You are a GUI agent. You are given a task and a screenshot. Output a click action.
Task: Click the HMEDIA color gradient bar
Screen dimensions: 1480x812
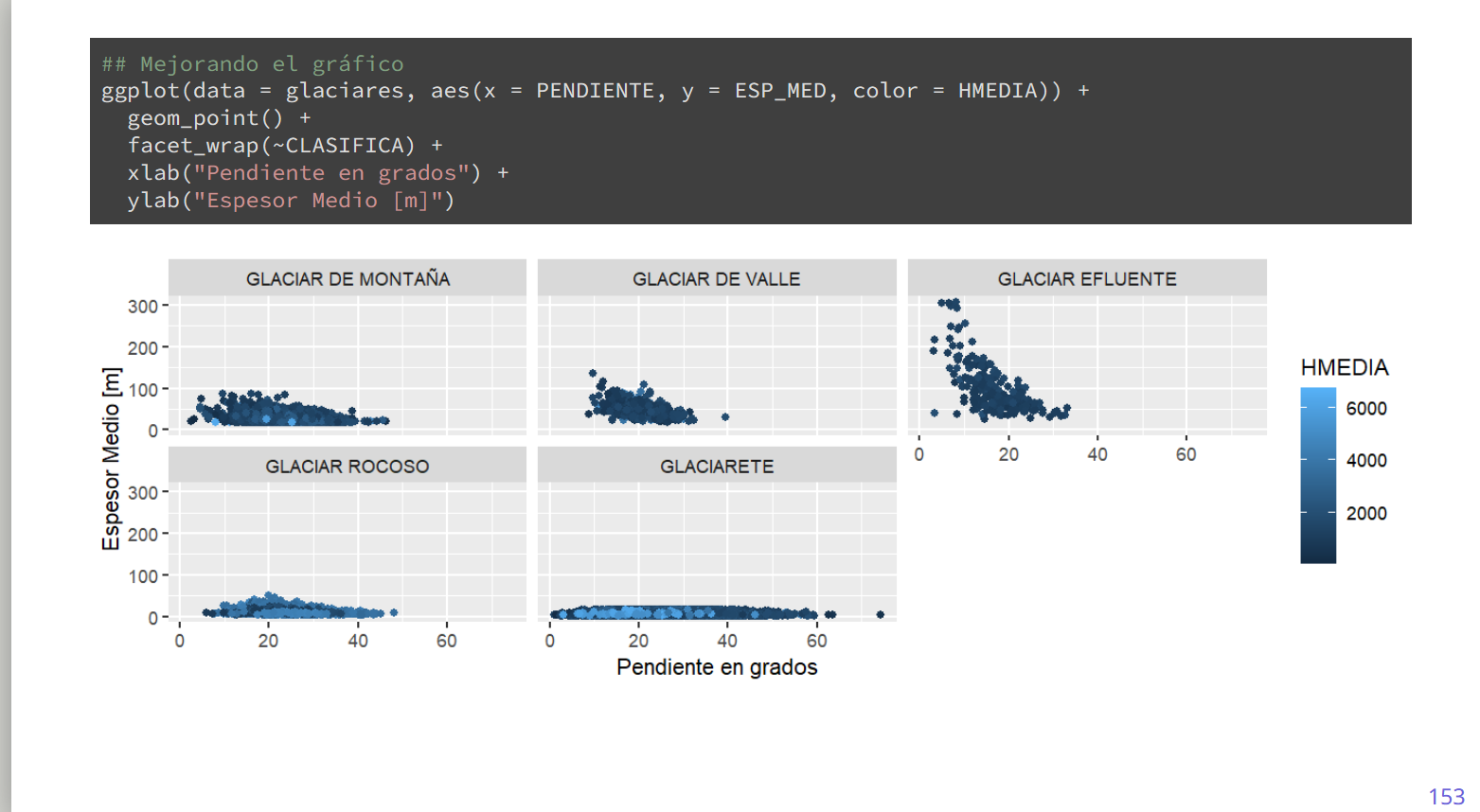(1317, 475)
